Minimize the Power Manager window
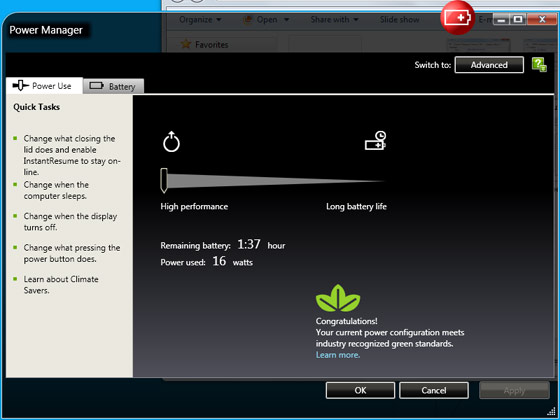560x420 pixels. coord(501,19)
